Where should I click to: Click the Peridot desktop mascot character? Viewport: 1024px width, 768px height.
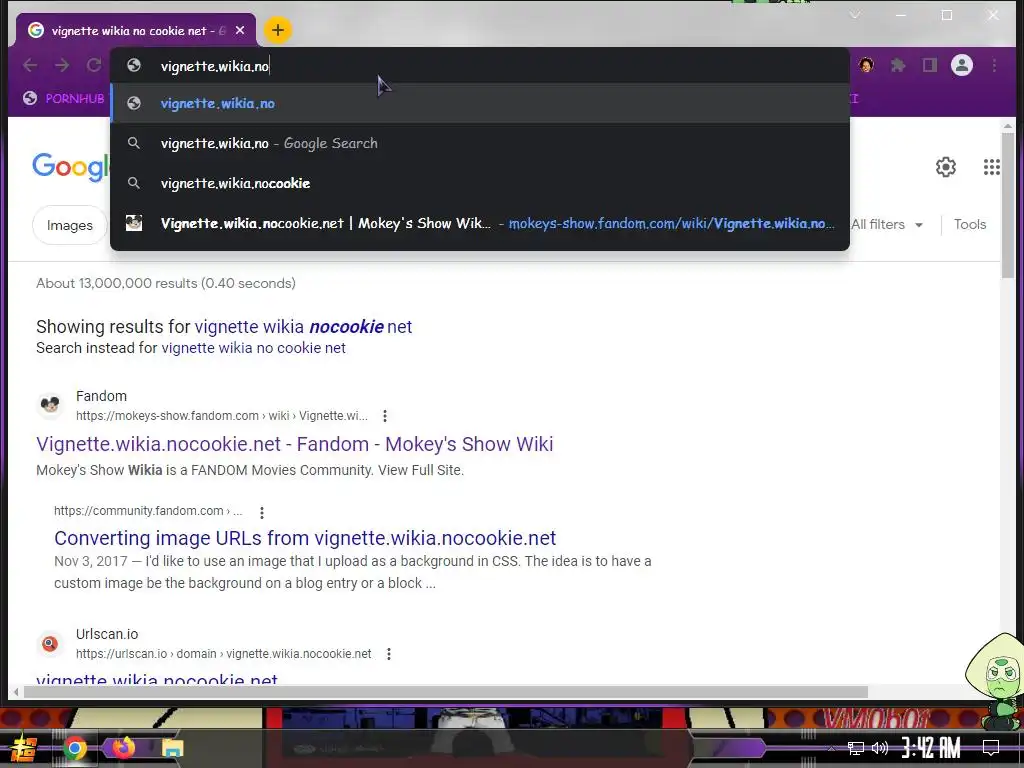click(996, 679)
